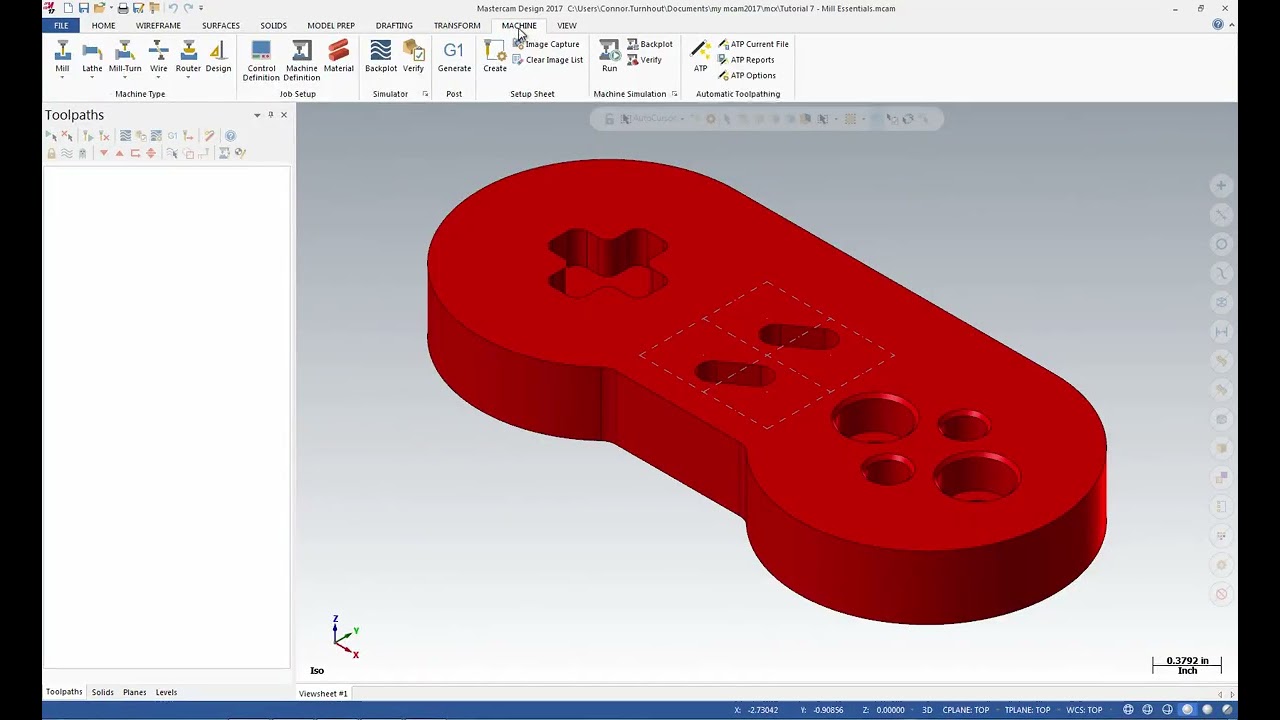This screenshot has height=720, width=1280.
Task: Expand the Machine Simulation dialog launcher
Action: click(x=674, y=94)
